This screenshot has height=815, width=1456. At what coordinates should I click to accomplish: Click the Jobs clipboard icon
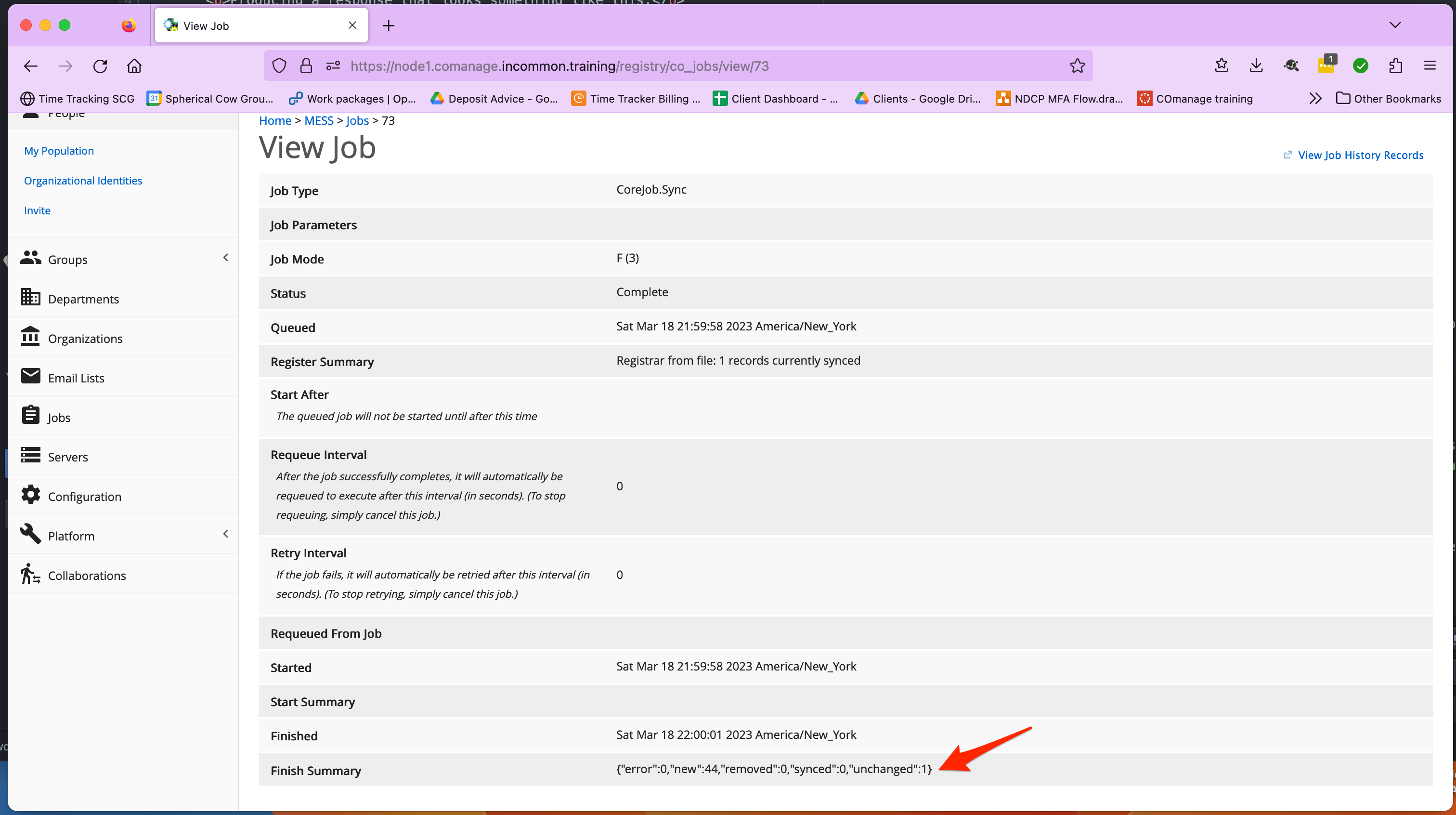point(30,415)
